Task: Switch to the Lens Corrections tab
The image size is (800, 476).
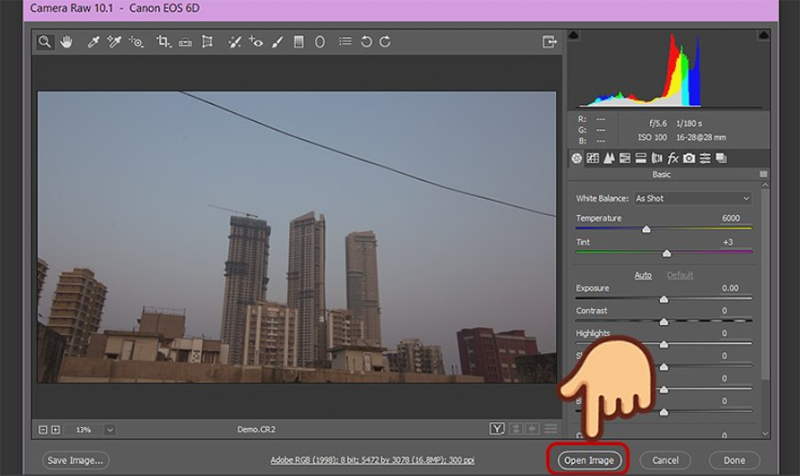Action: click(x=657, y=158)
